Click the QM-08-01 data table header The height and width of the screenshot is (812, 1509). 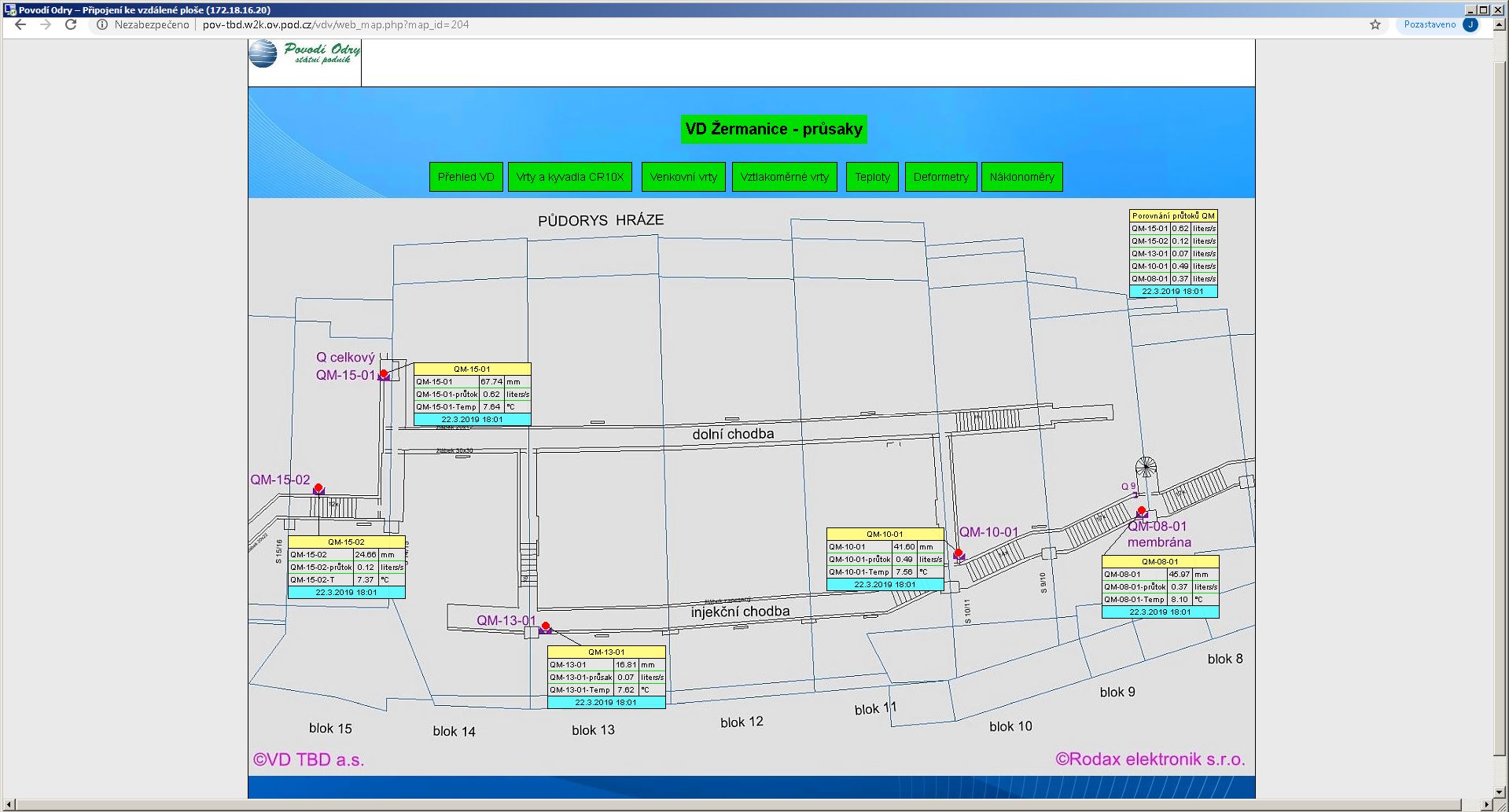click(1160, 561)
